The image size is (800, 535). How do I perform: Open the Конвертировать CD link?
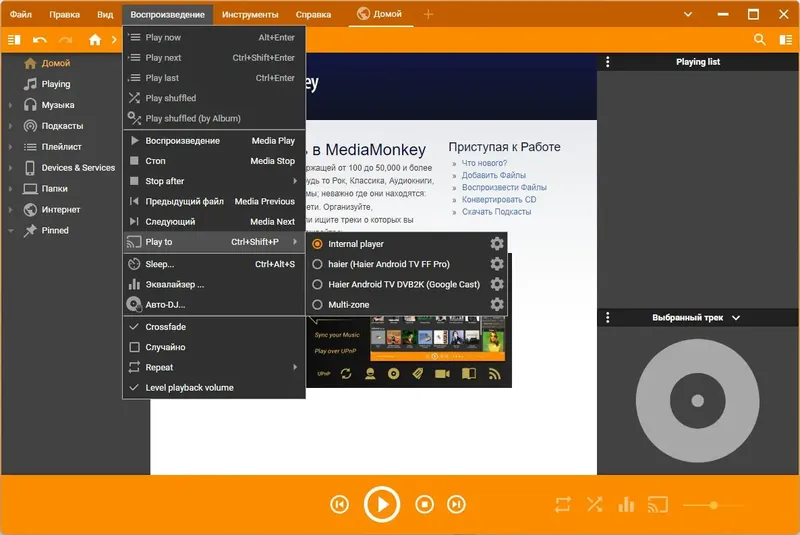click(499, 199)
